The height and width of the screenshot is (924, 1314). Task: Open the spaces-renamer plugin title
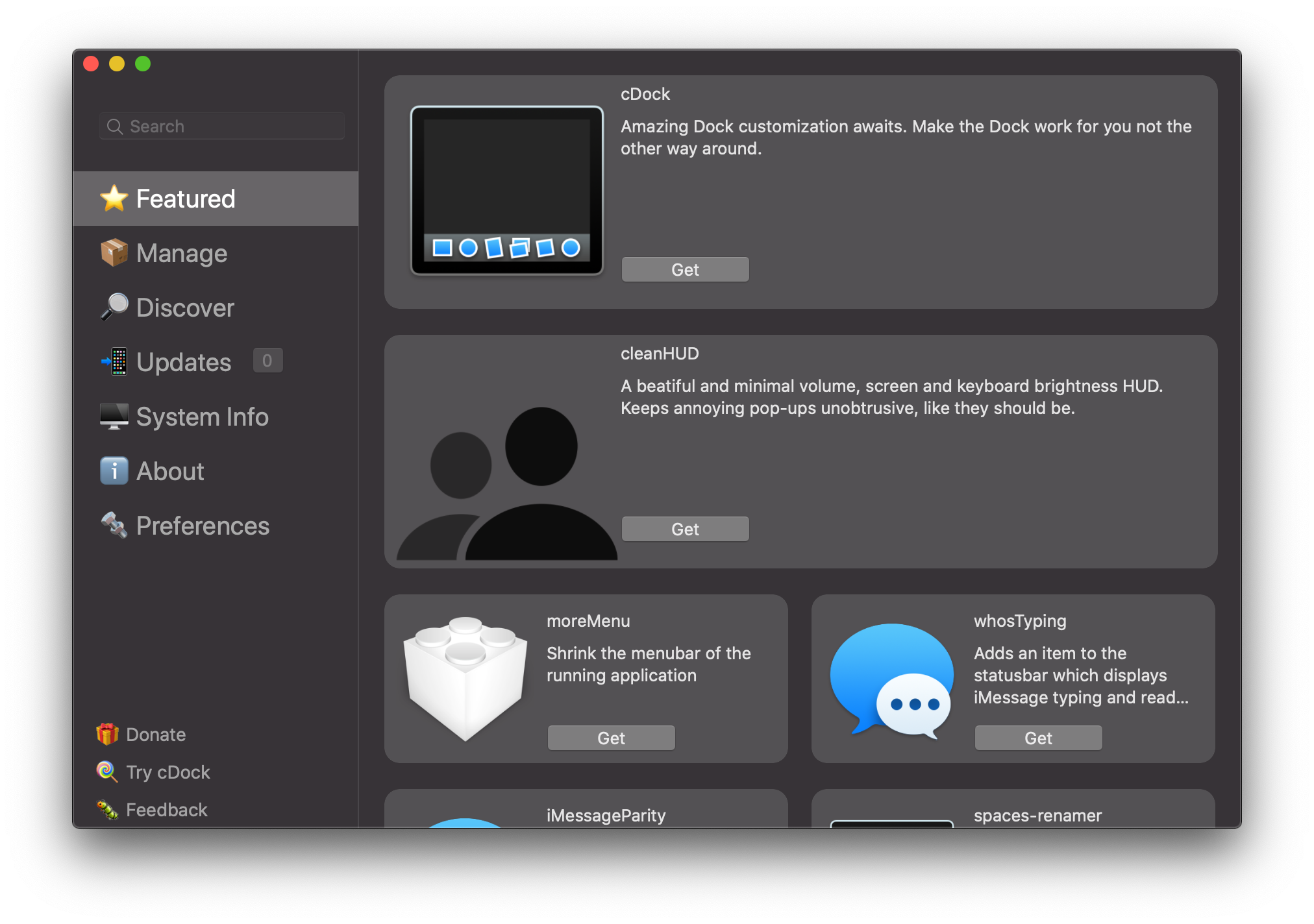[x=1037, y=816]
